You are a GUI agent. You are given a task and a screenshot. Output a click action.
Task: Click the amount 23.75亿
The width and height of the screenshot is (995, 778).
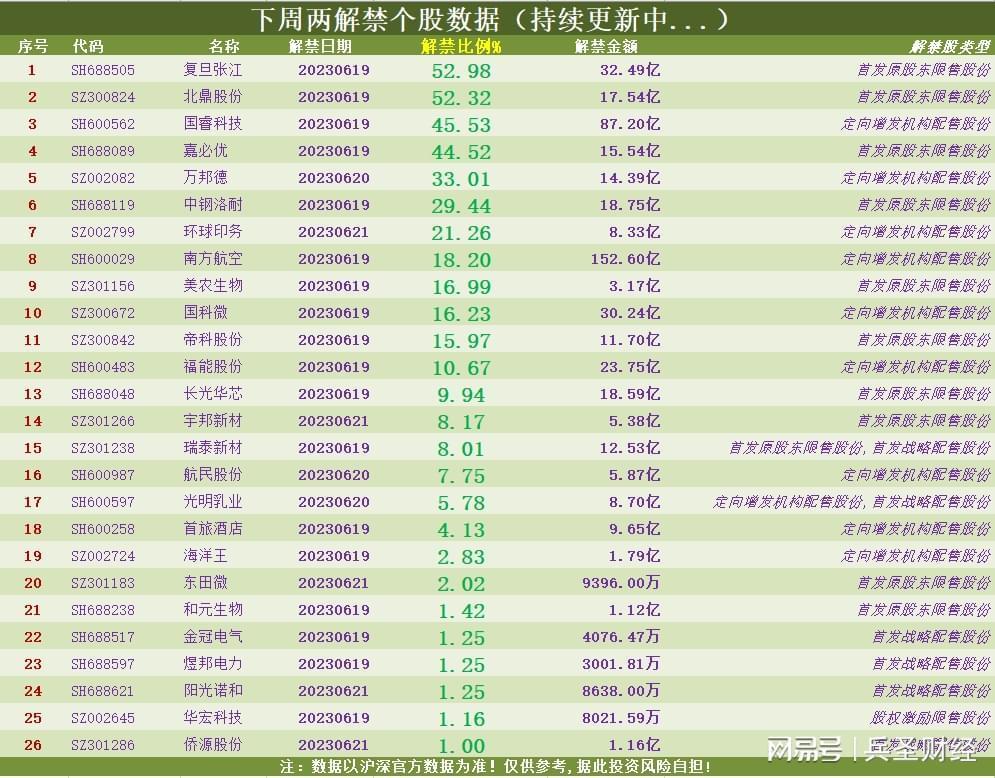tap(630, 367)
